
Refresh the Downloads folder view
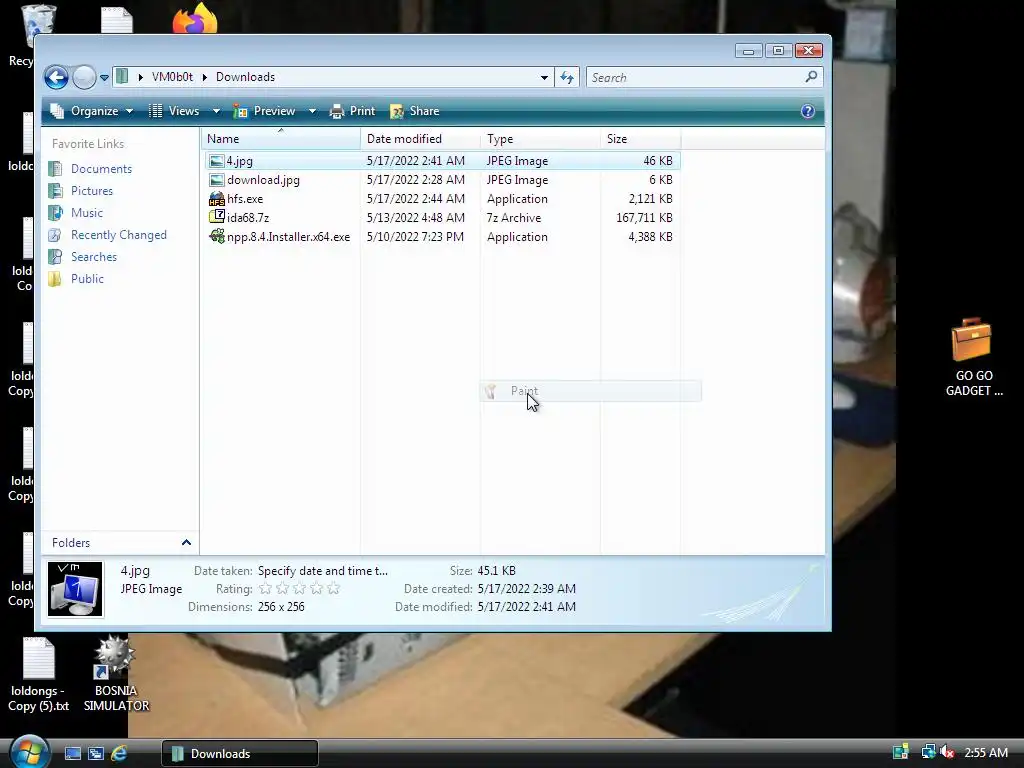click(567, 78)
